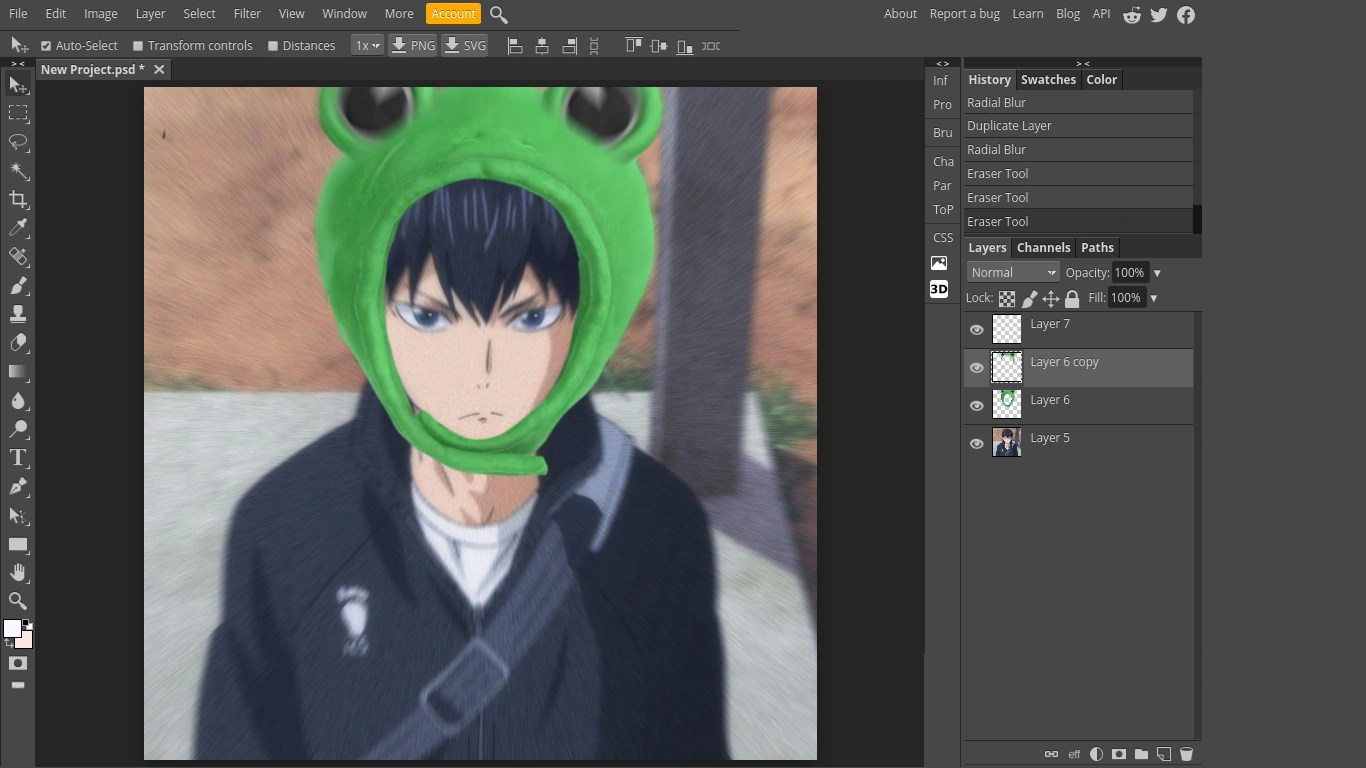Select the Magic Wand tool

[x=18, y=171]
